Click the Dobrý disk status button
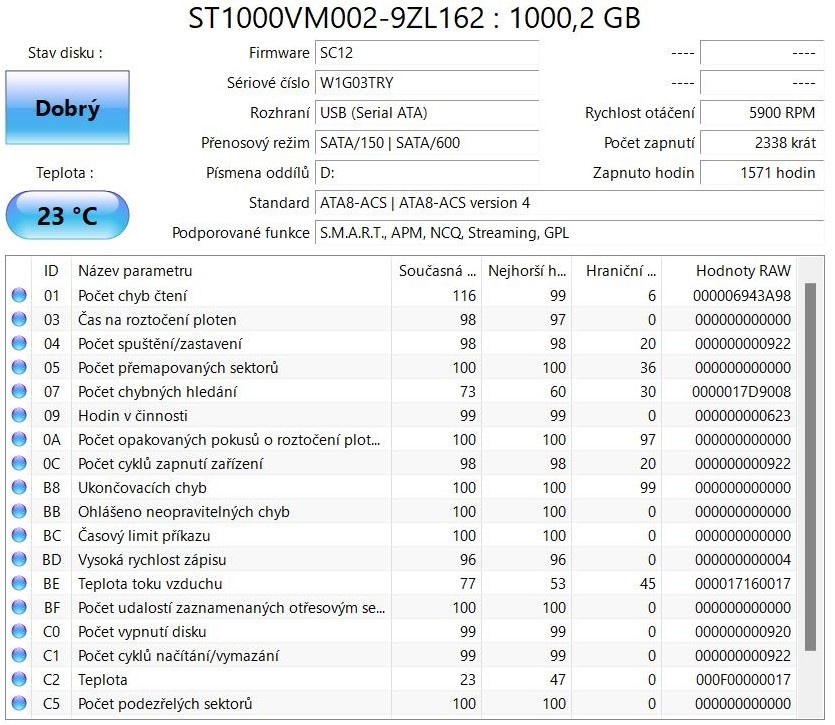The width and height of the screenshot is (835, 725). coord(67,108)
